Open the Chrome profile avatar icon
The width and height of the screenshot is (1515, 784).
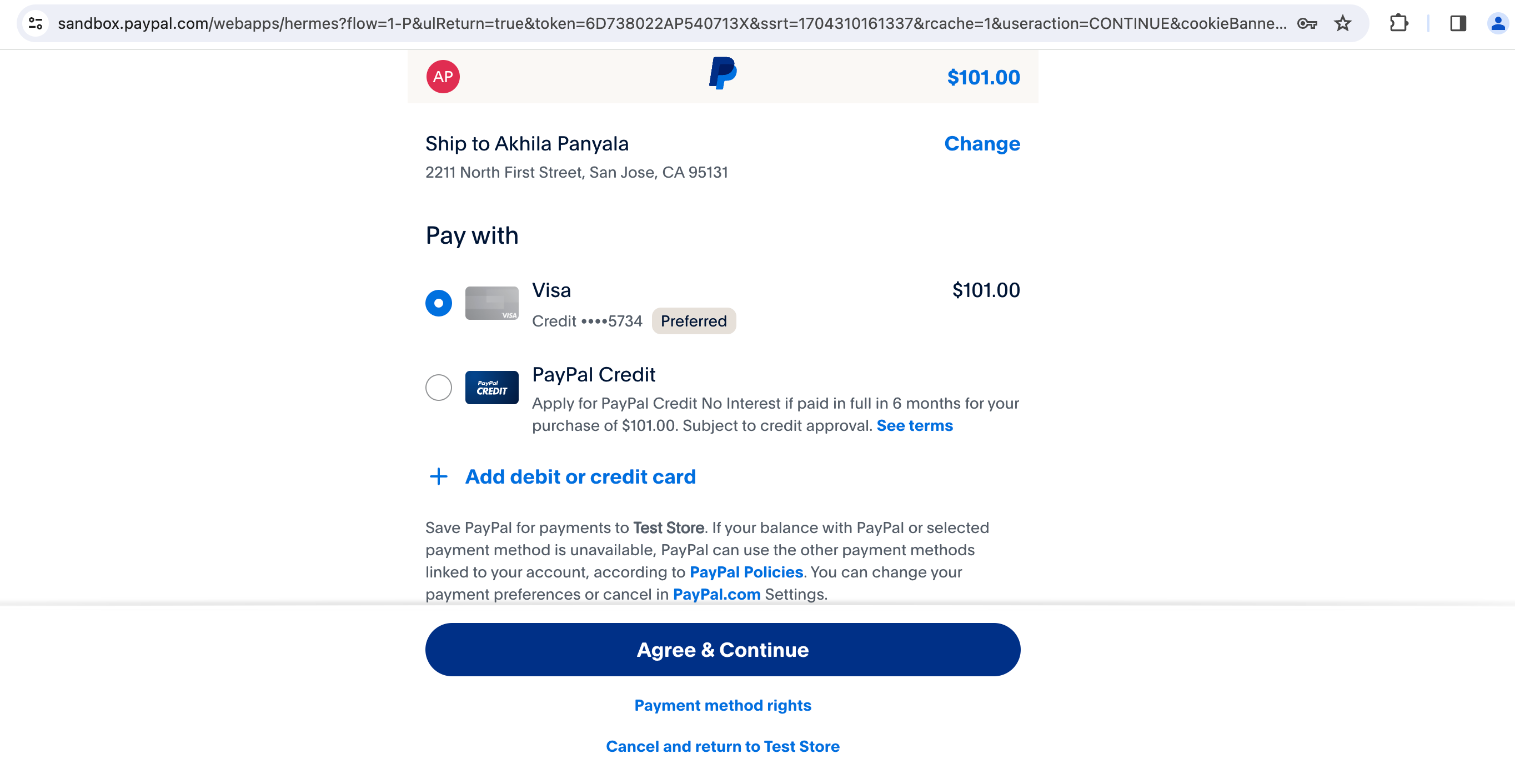pyautogui.click(x=1497, y=23)
